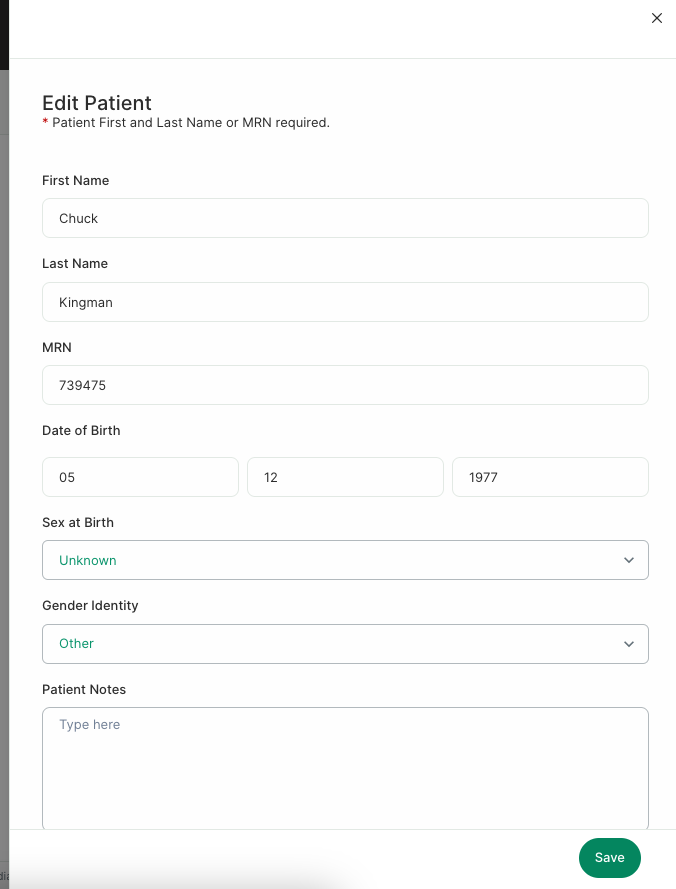Expand the chevron arrow in Sex at Birth
This screenshot has height=889, width=676.
point(628,560)
